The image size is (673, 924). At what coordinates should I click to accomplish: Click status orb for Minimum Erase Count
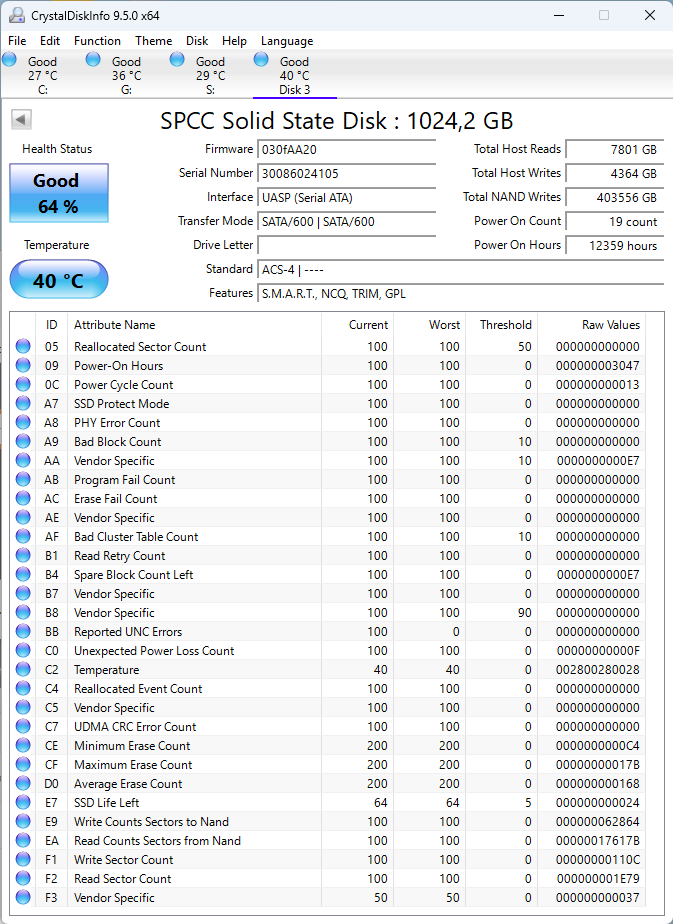point(23,745)
